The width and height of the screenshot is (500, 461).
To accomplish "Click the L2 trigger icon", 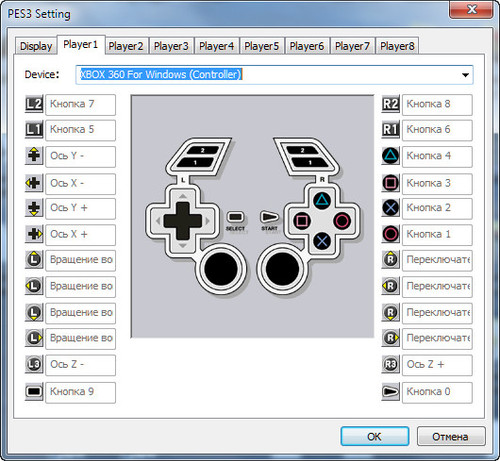I will pyautogui.click(x=34, y=104).
